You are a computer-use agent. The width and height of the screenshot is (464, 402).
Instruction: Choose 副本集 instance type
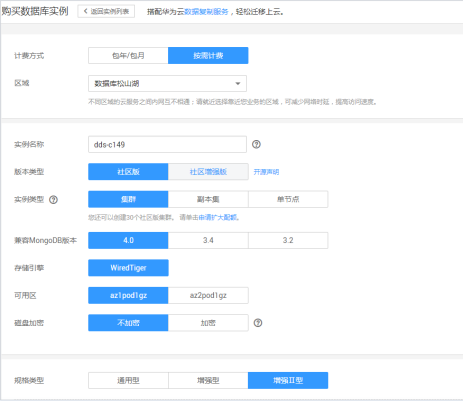pyautogui.click(x=208, y=199)
